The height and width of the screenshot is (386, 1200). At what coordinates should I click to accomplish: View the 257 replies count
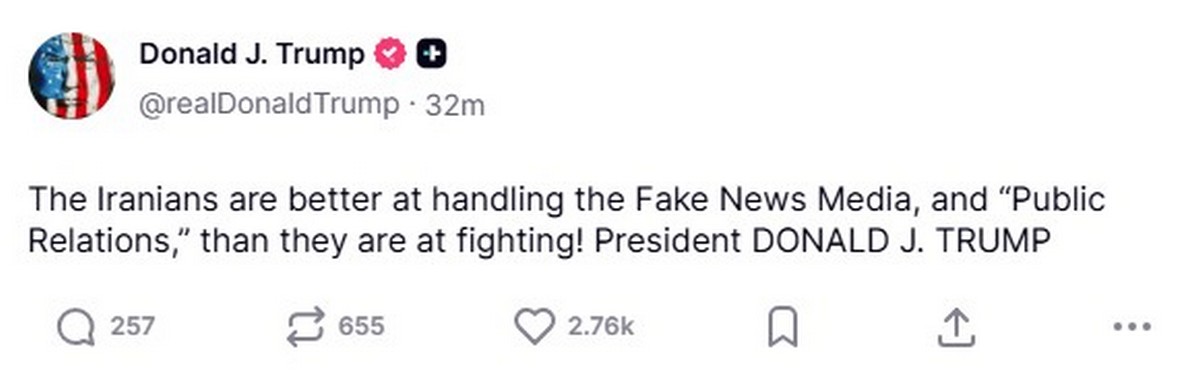[x=131, y=326]
